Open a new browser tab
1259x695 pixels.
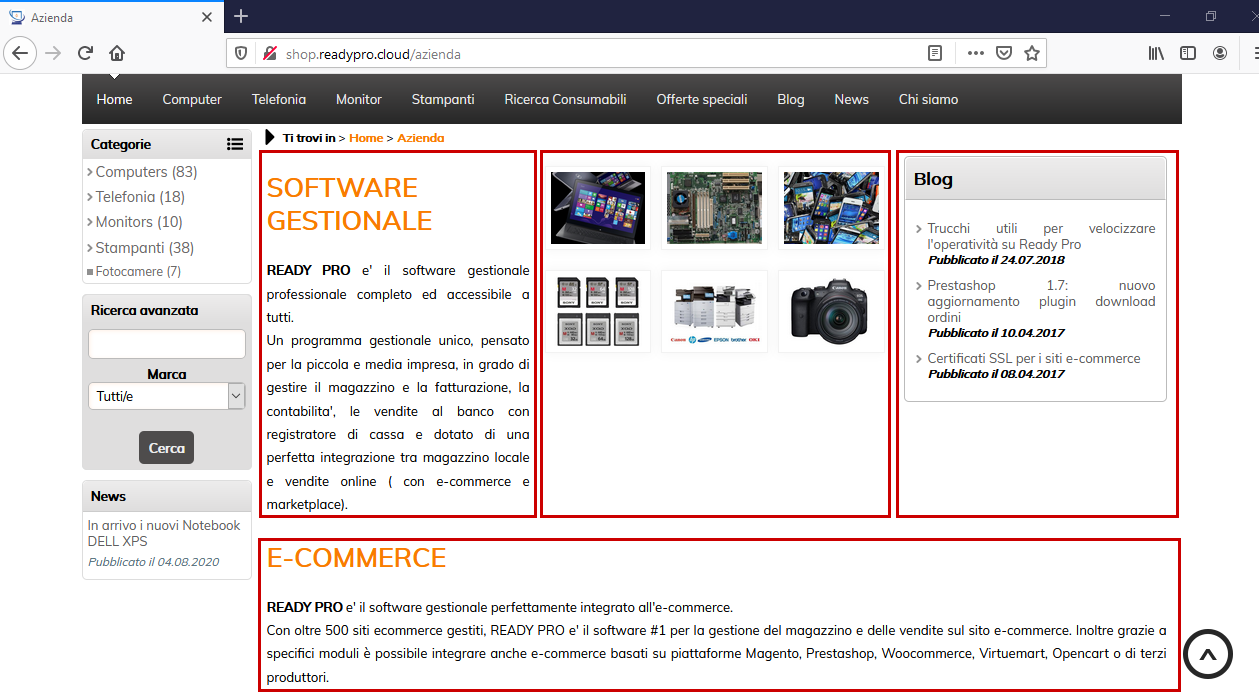(240, 17)
